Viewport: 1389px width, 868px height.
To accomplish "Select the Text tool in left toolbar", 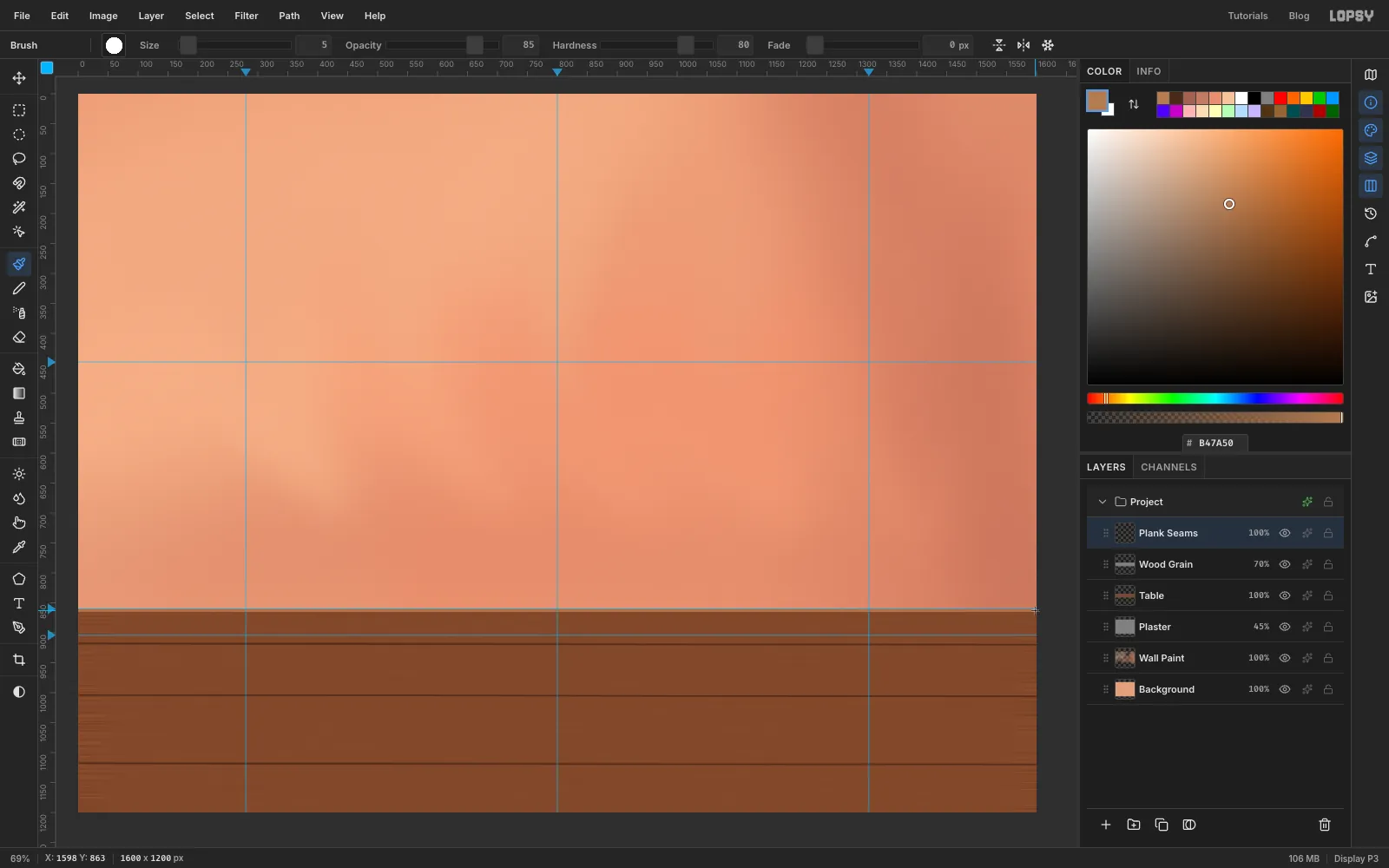I will point(19,603).
